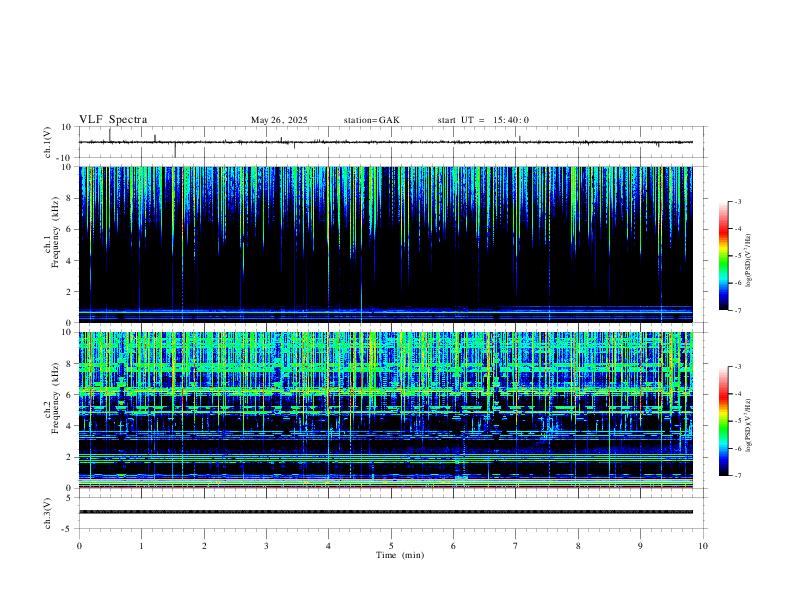Click the ch.2 spectrogram plot
The width and height of the screenshot is (792, 612).
click(x=386, y=410)
